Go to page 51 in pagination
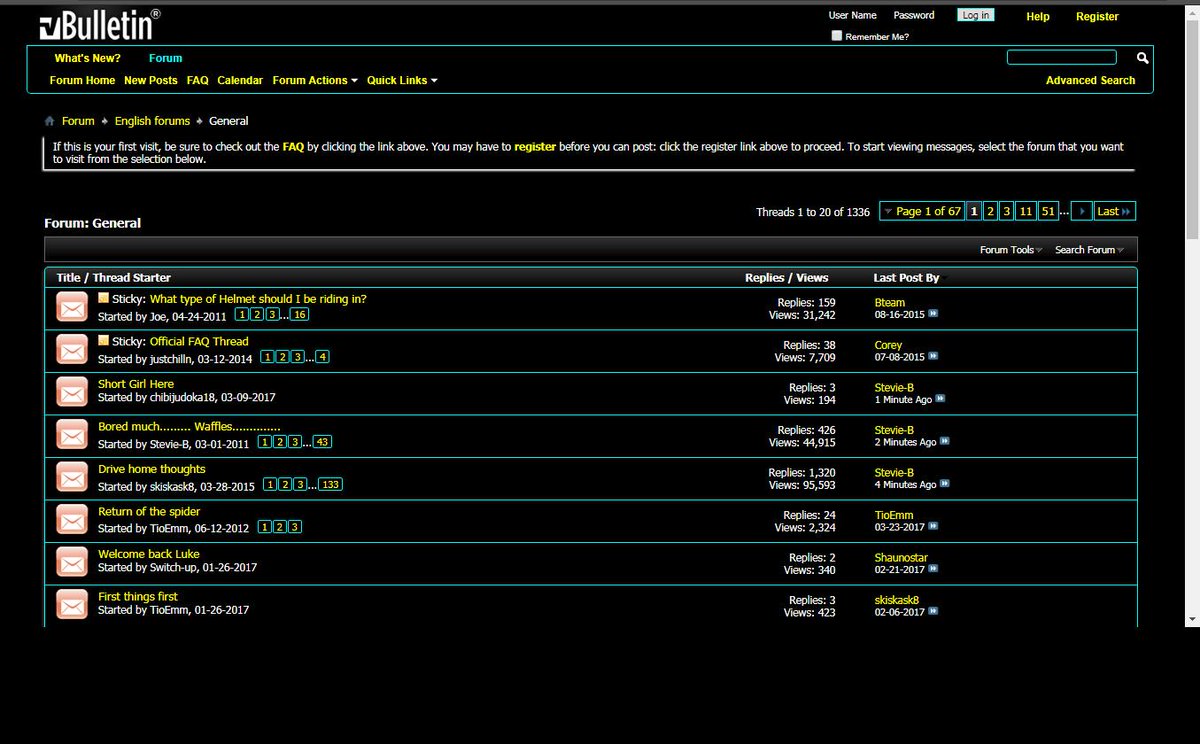This screenshot has width=1200, height=744. point(1048,211)
